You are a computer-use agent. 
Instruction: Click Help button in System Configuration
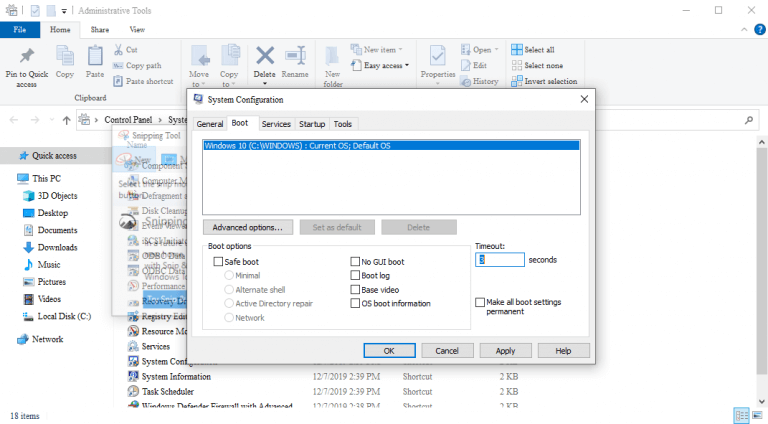point(563,351)
